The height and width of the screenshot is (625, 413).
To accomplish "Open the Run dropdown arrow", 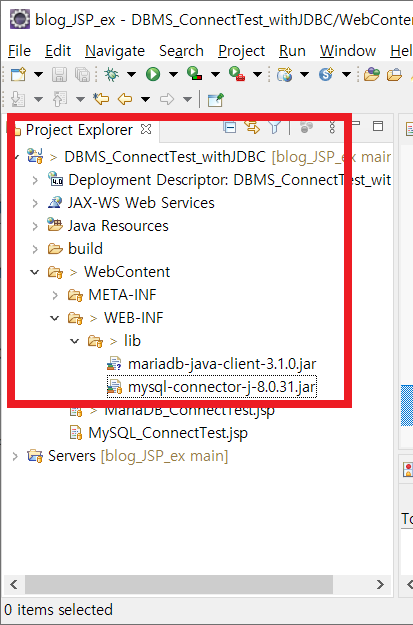I will point(173,74).
